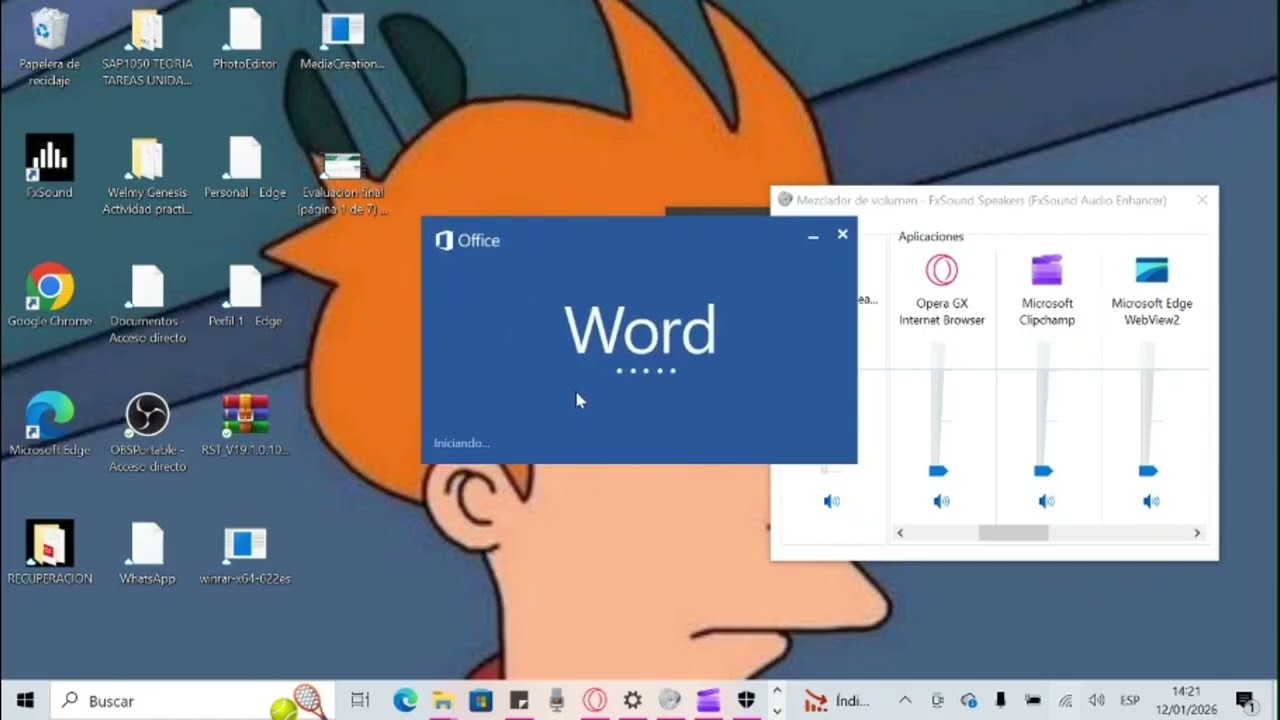Click the mixer horizontal scrollbar thumb
Viewport: 1280px width, 720px height.
click(1013, 533)
